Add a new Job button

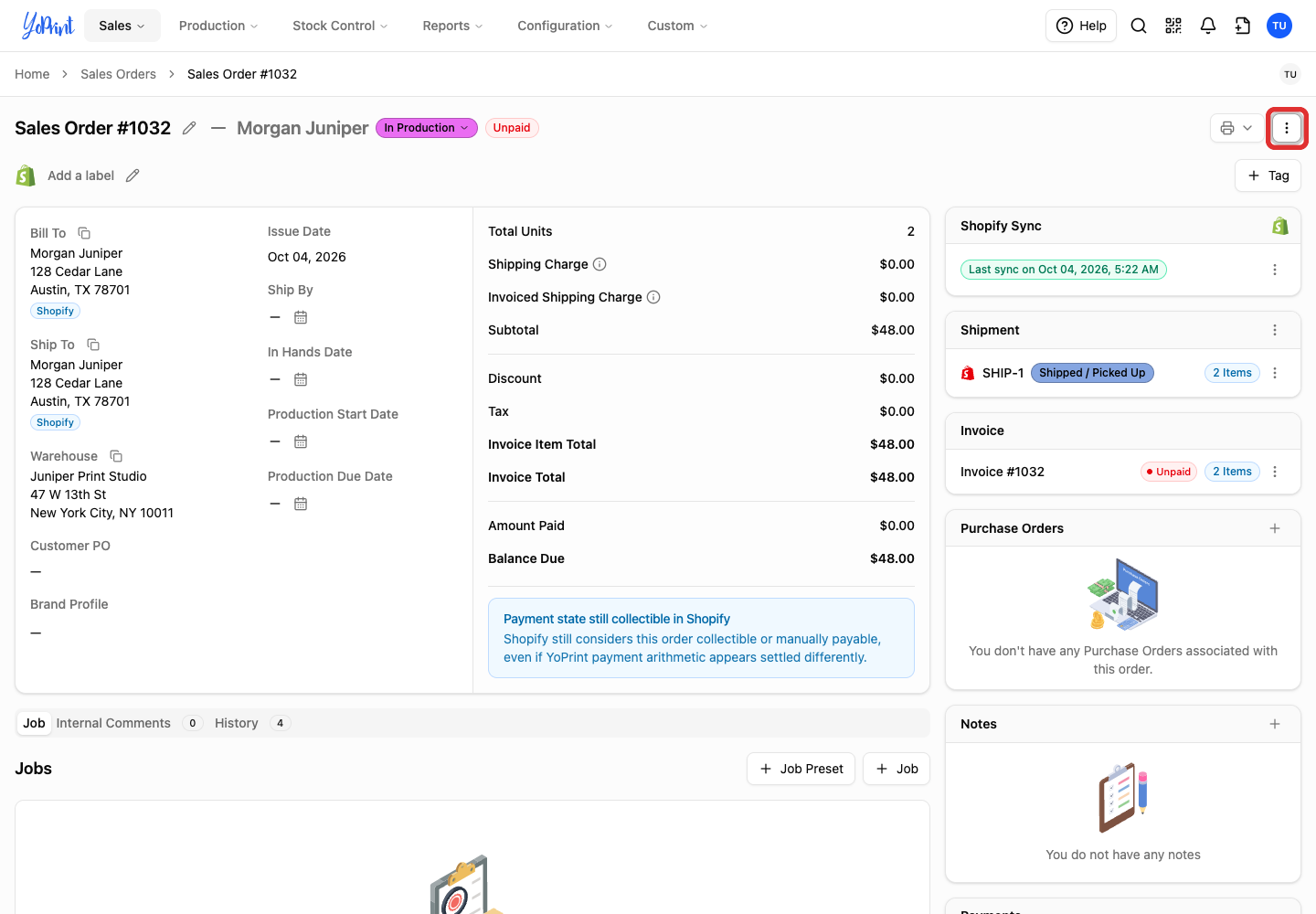(897, 769)
